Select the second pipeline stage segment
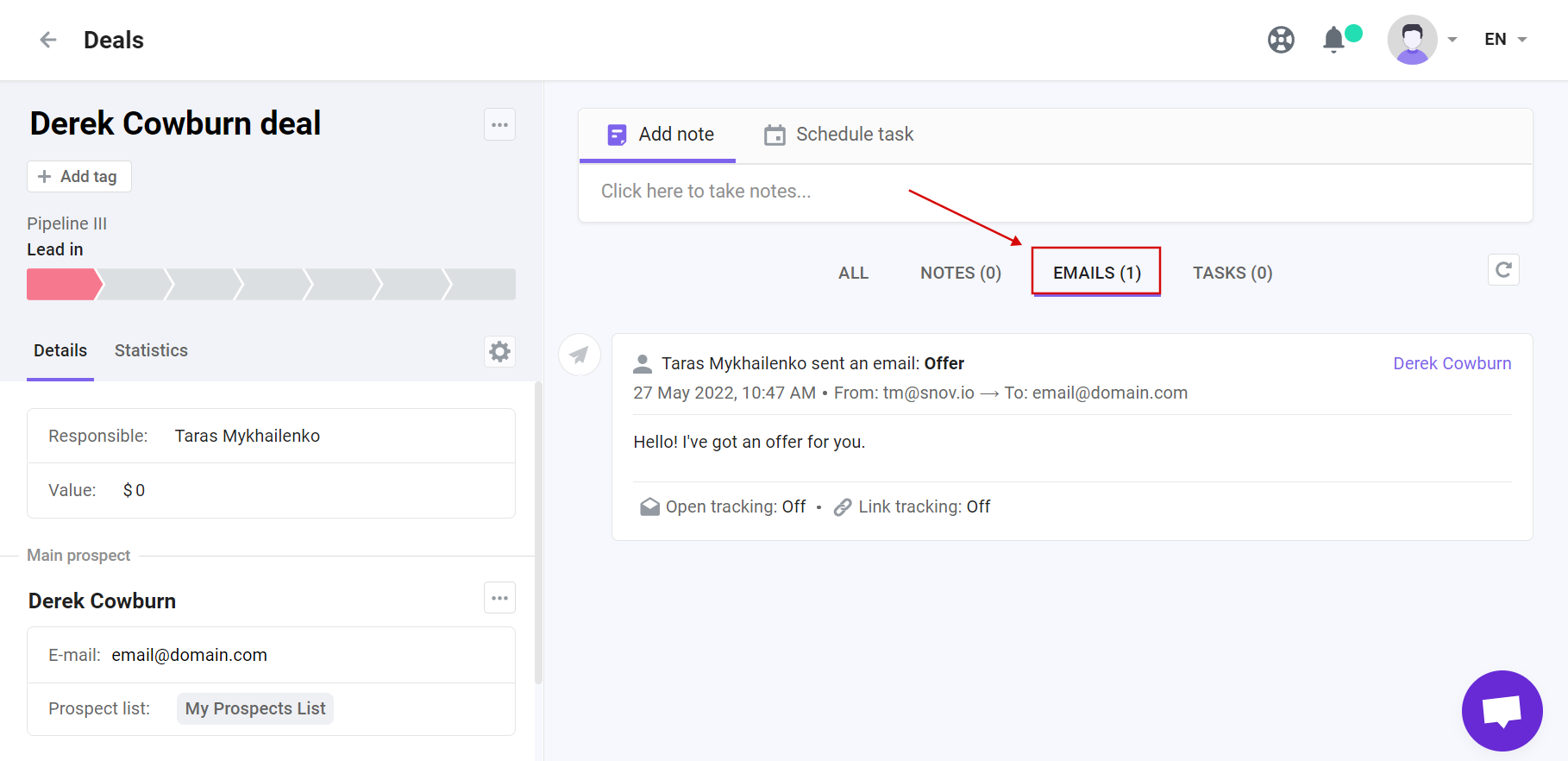This screenshot has height=761, width=1568. click(x=135, y=284)
